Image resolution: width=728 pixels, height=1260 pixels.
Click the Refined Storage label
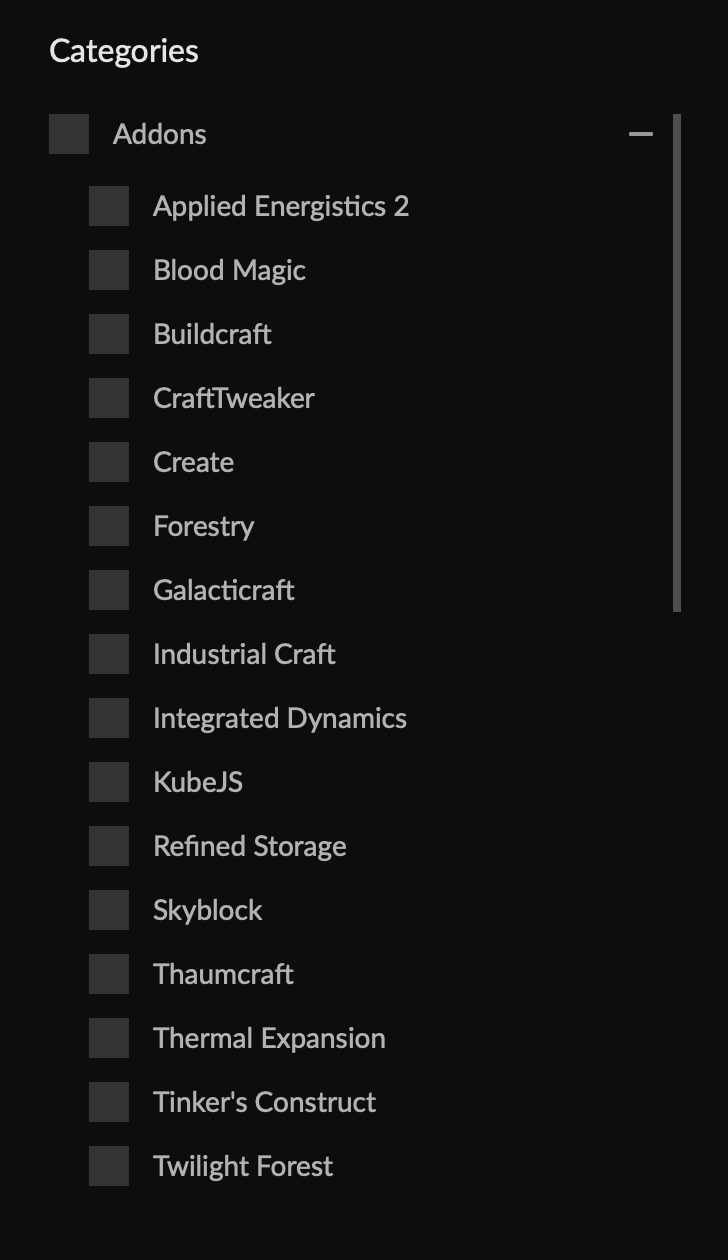[x=249, y=846]
